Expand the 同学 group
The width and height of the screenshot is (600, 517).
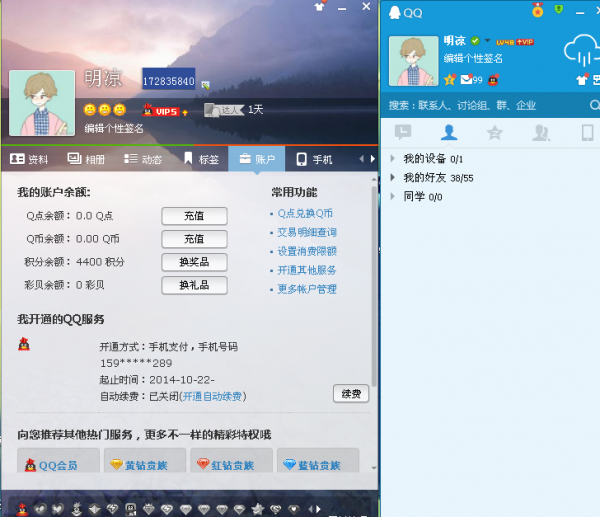point(392,196)
